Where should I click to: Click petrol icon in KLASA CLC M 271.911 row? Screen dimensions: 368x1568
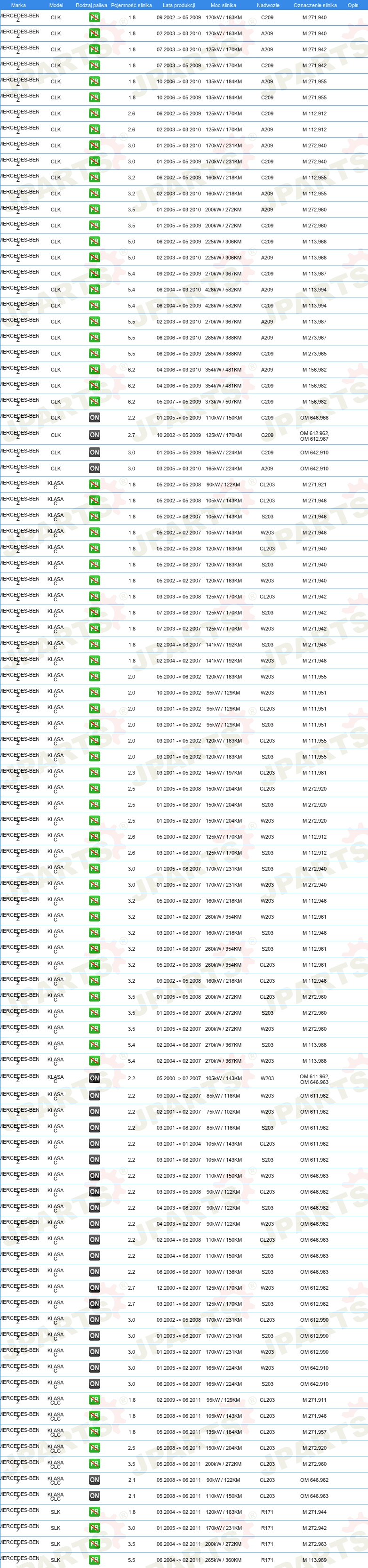94,1400
